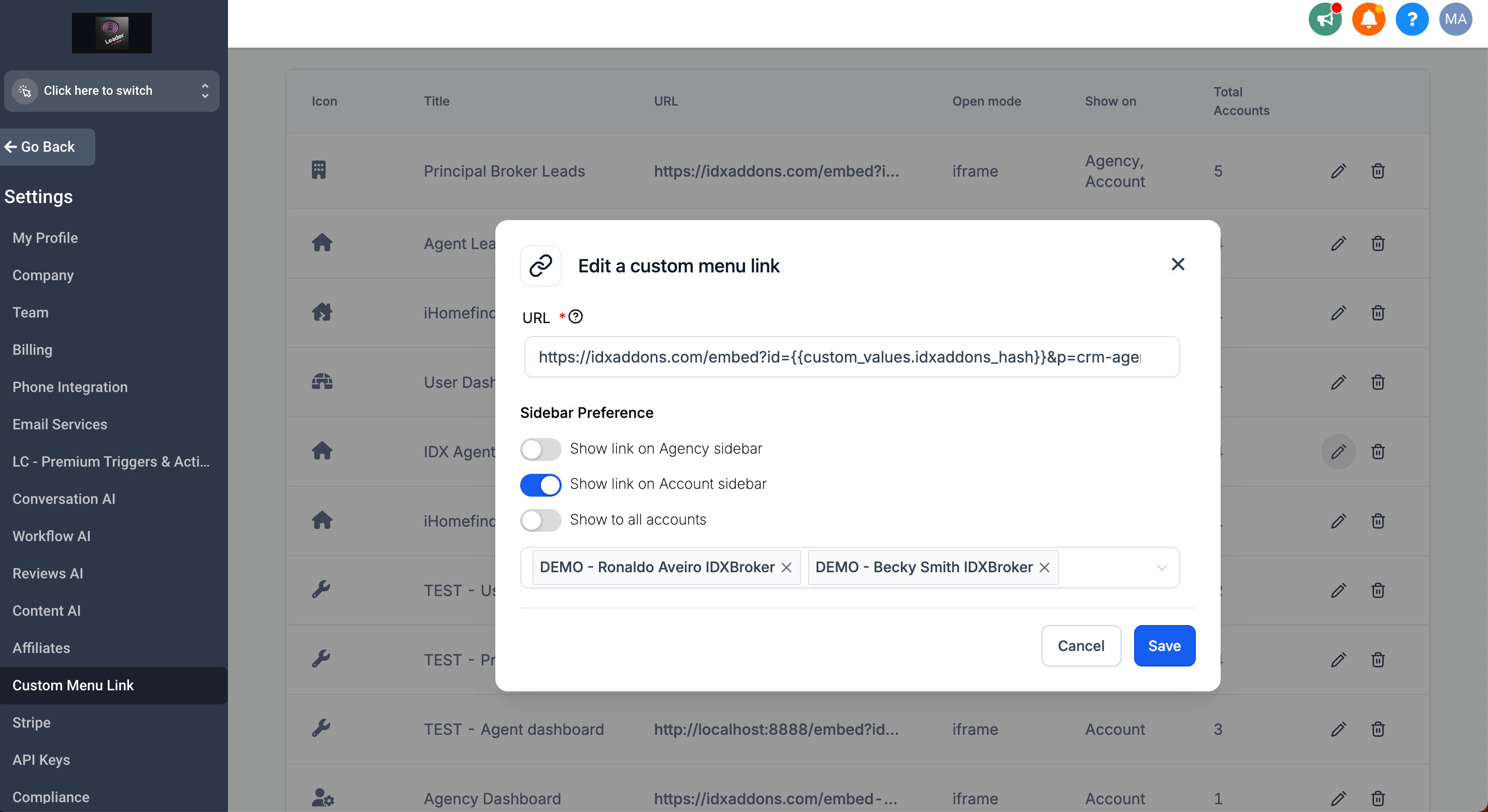This screenshot has width=1488, height=812.
Task: Open the MA user avatar menu
Action: click(x=1454, y=20)
